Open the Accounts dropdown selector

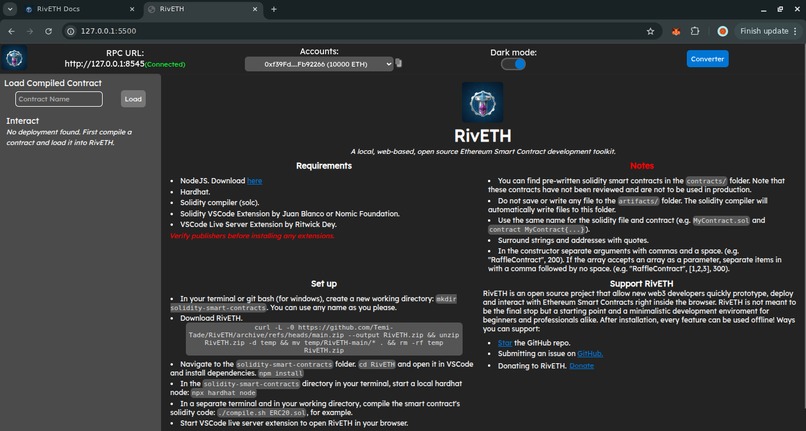click(x=319, y=64)
